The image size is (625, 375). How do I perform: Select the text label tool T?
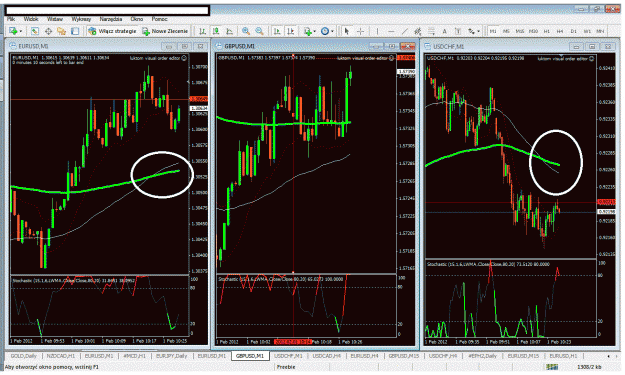458,31
